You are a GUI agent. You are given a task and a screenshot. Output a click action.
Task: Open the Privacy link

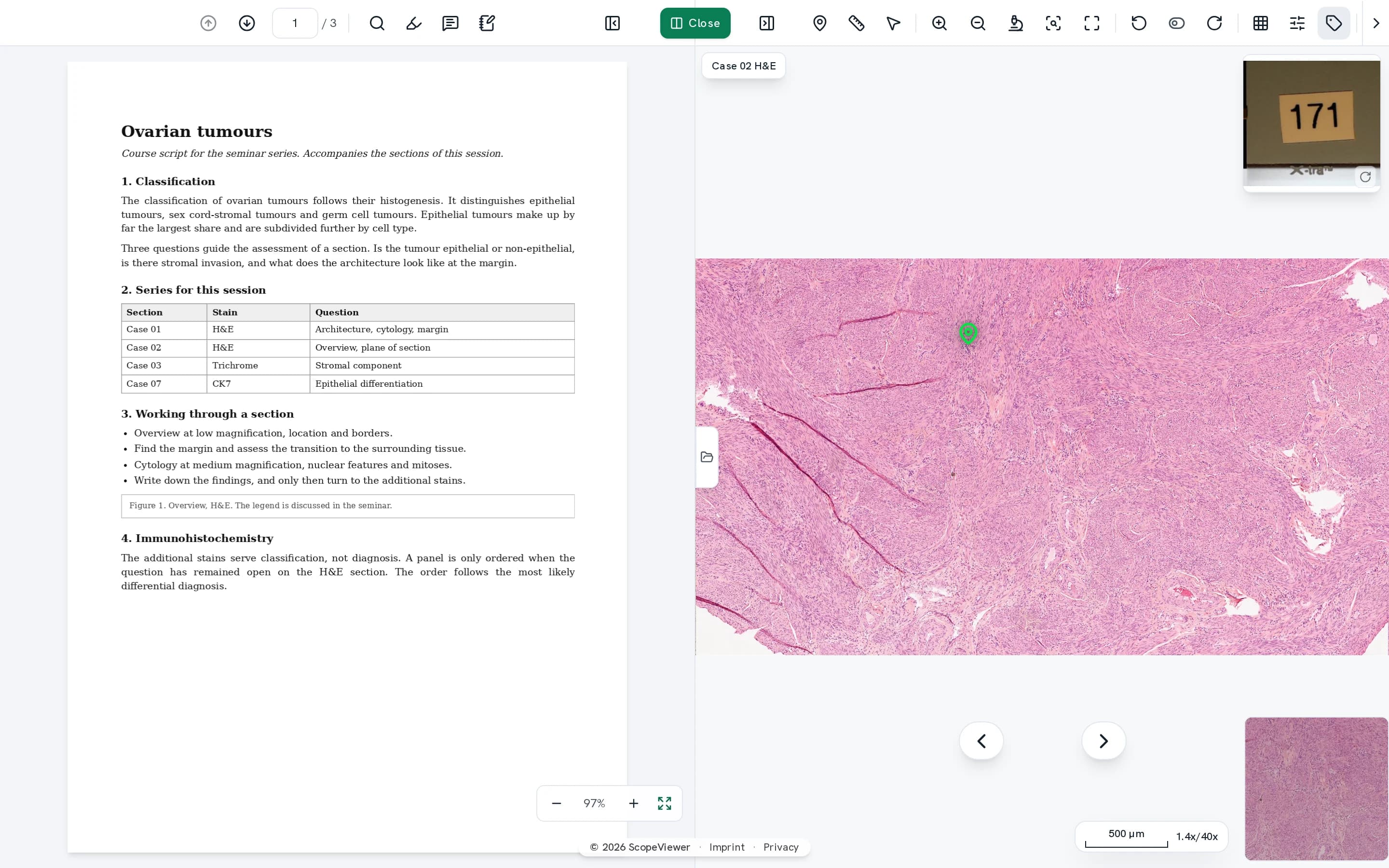[x=781, y=847]
